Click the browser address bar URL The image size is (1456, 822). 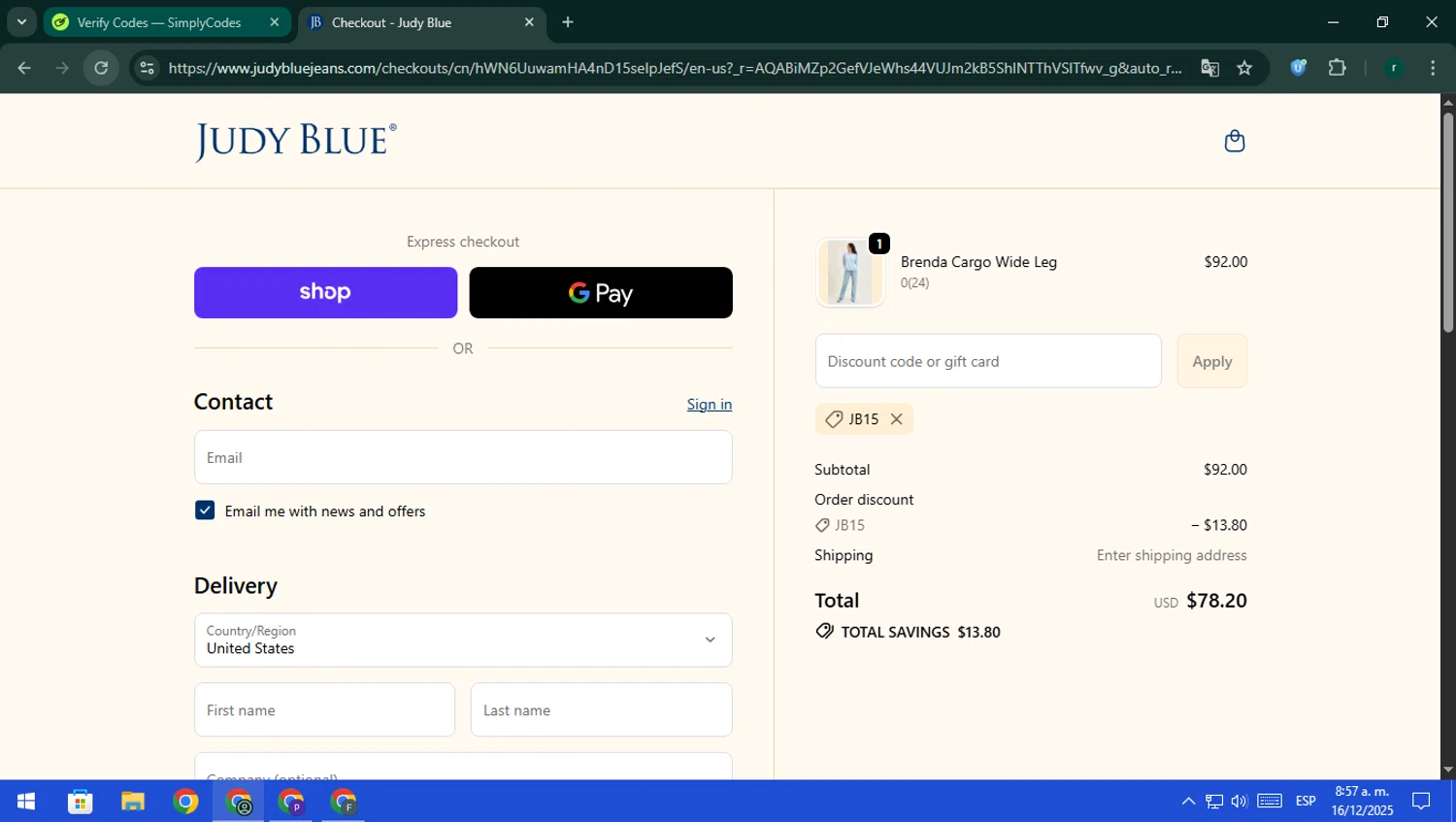point(675,68)
